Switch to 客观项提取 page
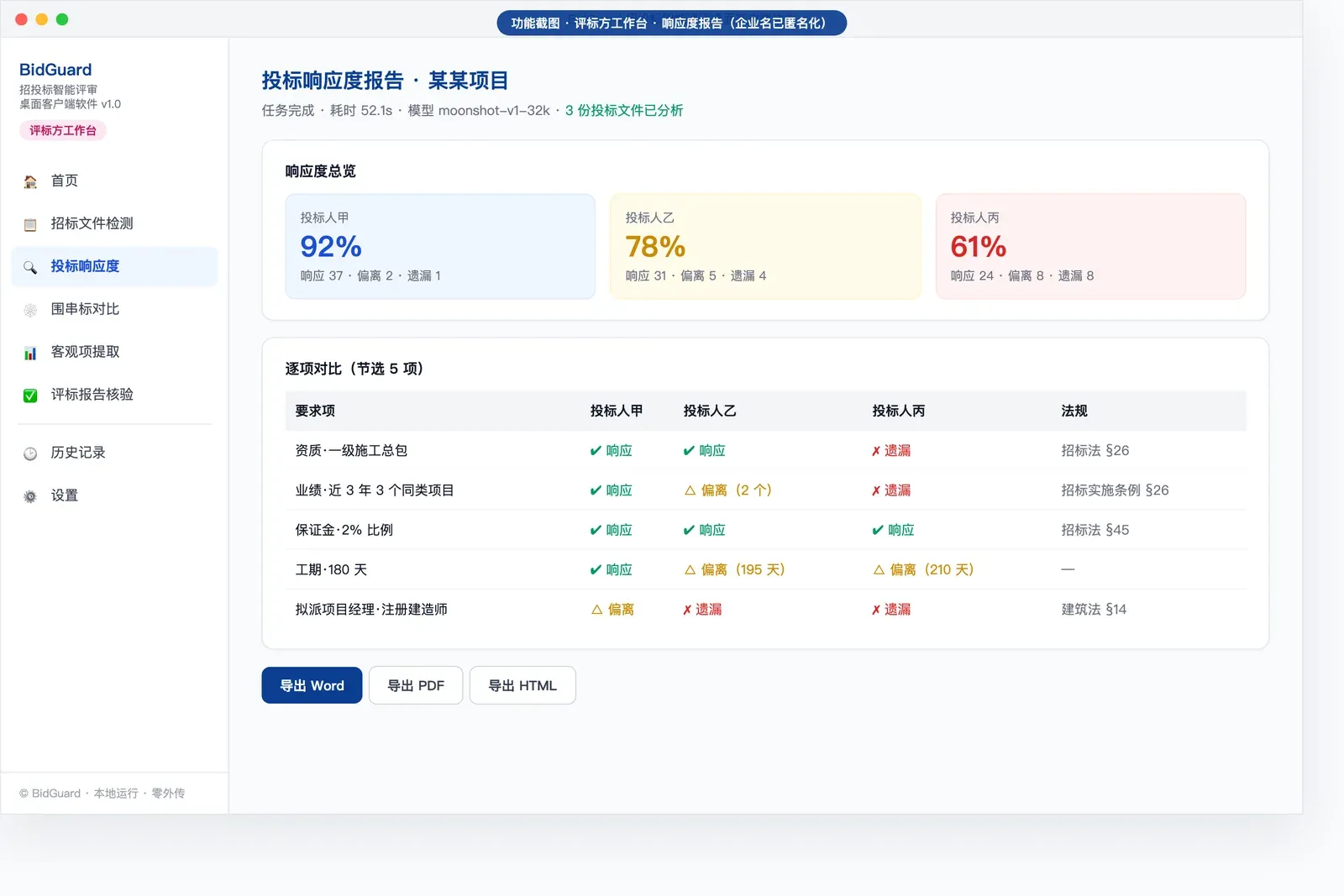Image resolution: width=1344 pixels, height=896 pixels. [114, 352]
